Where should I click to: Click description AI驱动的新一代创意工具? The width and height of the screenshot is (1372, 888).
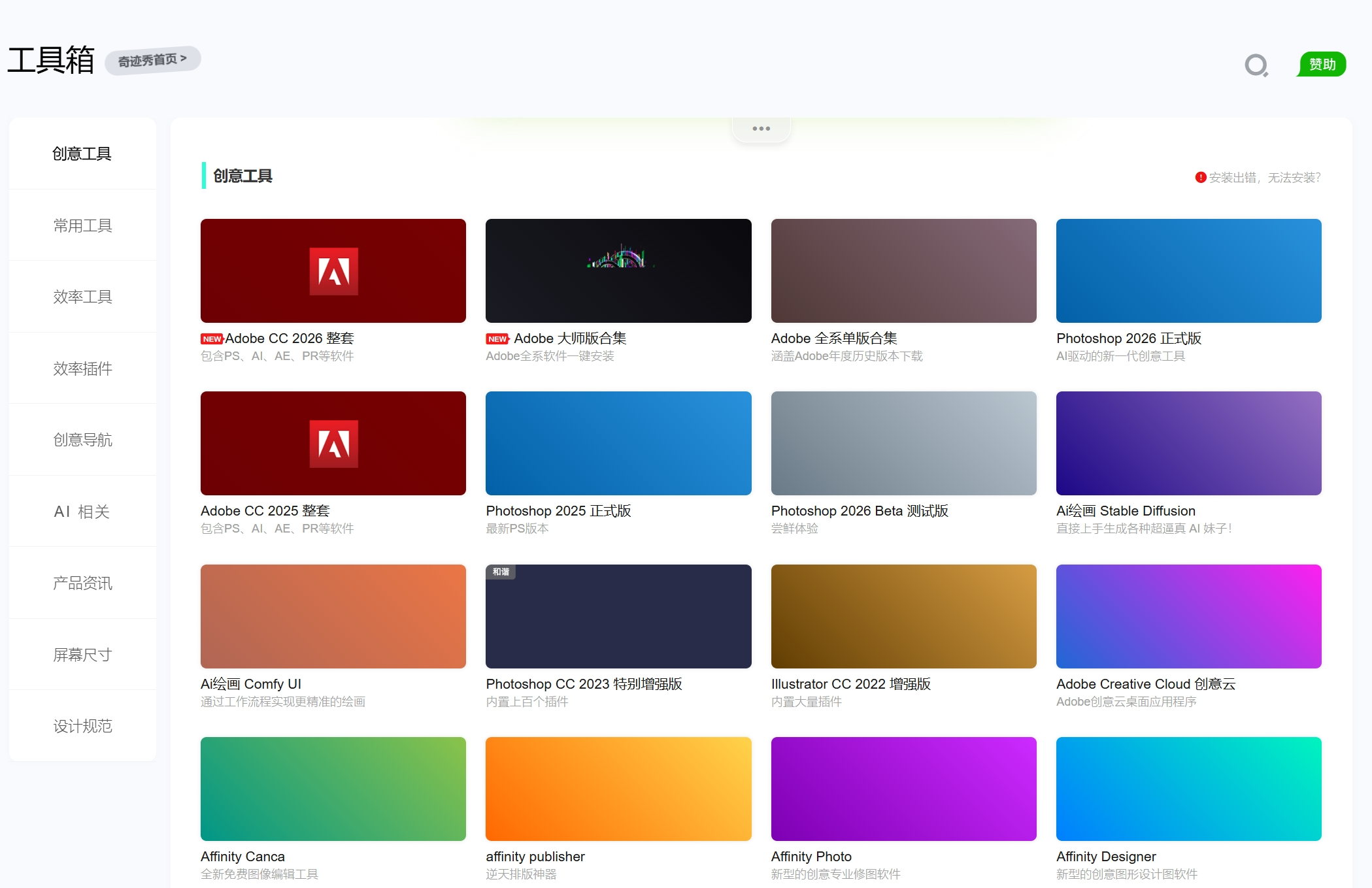point(1120,356)
